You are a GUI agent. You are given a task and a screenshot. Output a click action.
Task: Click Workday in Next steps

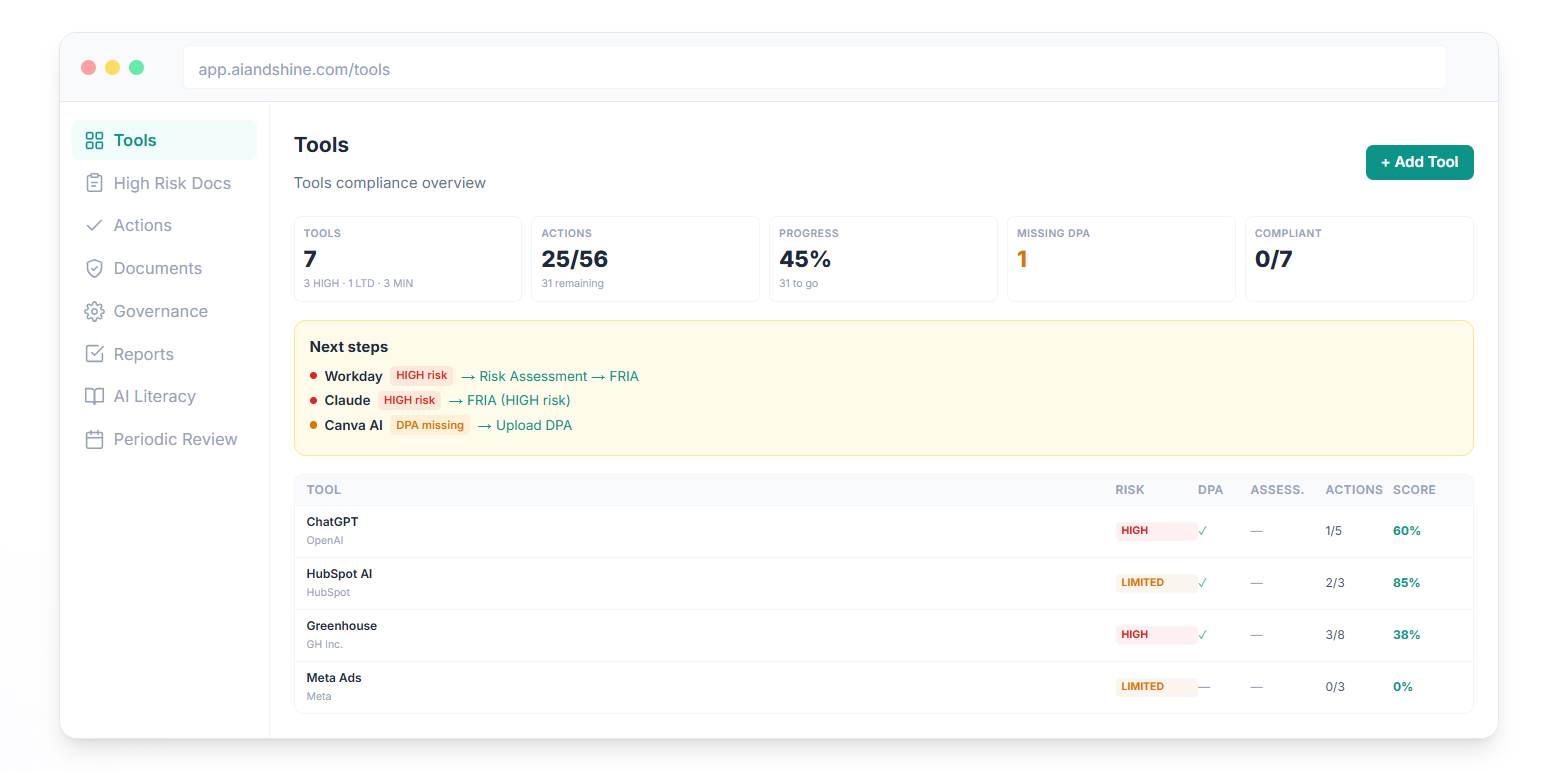(353, 376)
